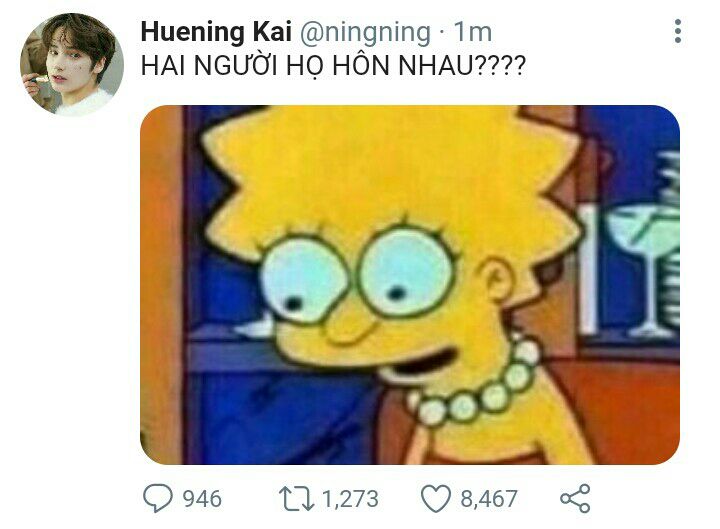720x529 pixels.
Task: Open the three-dot more options menu
Action: click(x=678, y=32)
